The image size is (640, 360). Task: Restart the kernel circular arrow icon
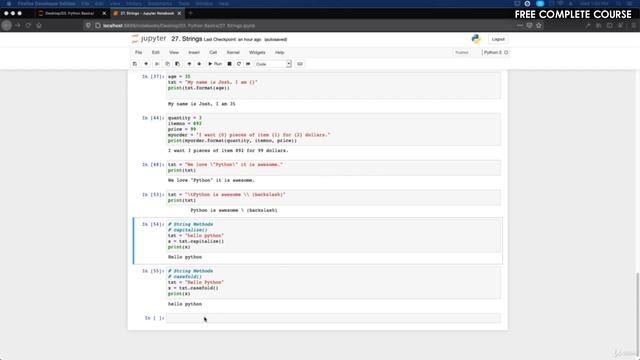click(x=239, y=64)
